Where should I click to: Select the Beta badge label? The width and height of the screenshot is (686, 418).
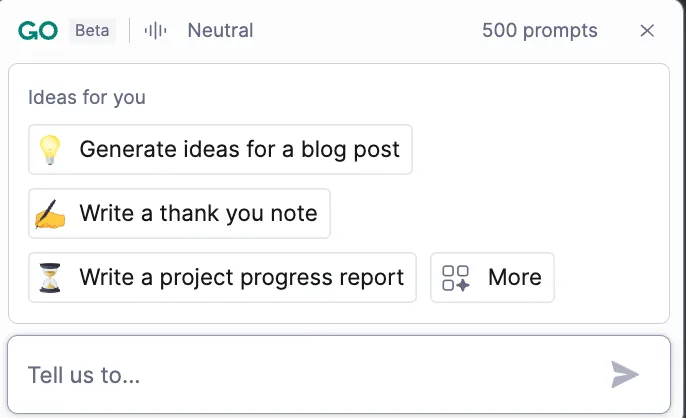tap(92, 31)
